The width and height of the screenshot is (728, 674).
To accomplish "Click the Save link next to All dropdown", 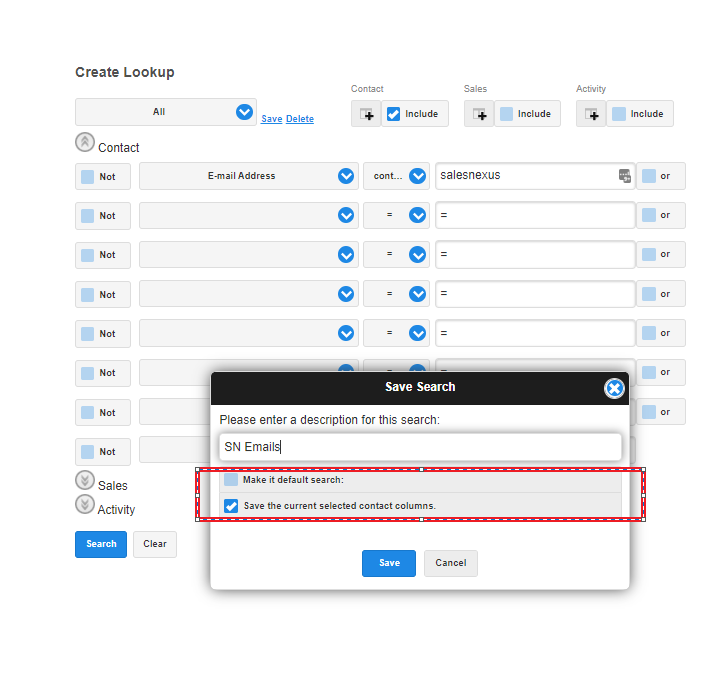I will click(x=271, y=119).
